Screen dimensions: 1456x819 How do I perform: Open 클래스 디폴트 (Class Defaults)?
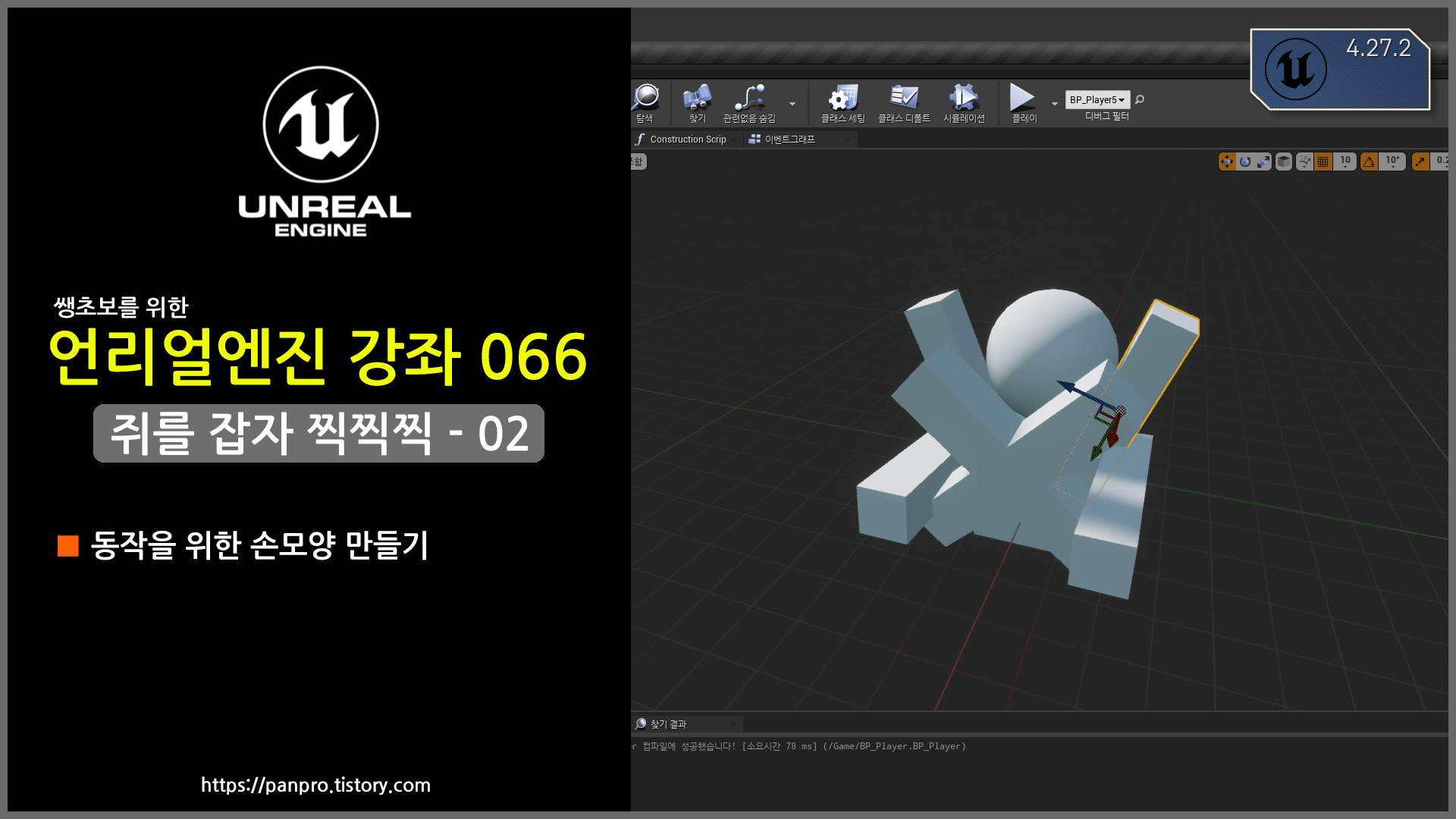click(x=903, y=99)
